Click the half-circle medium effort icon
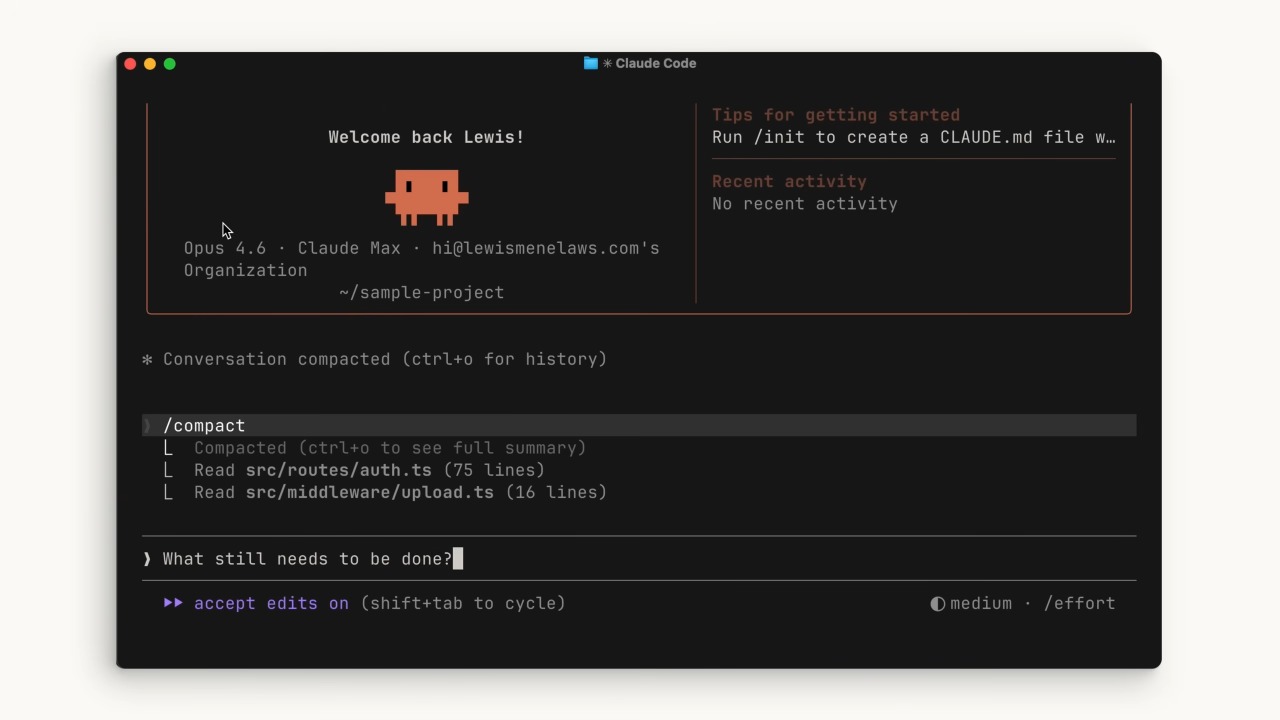Viewport: 1280px width, 720px height. coord(938,604)
